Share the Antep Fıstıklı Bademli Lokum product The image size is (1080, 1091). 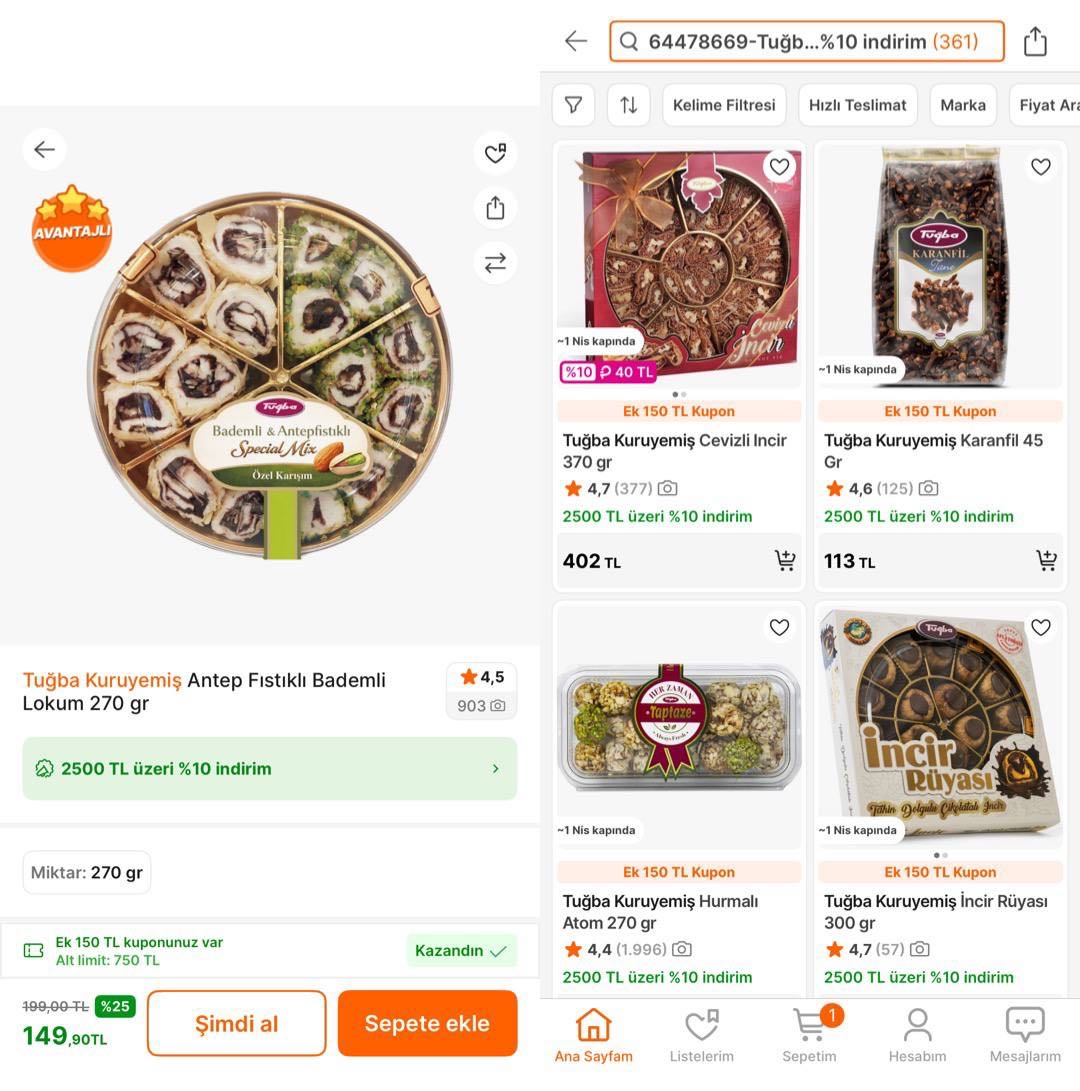495,208
